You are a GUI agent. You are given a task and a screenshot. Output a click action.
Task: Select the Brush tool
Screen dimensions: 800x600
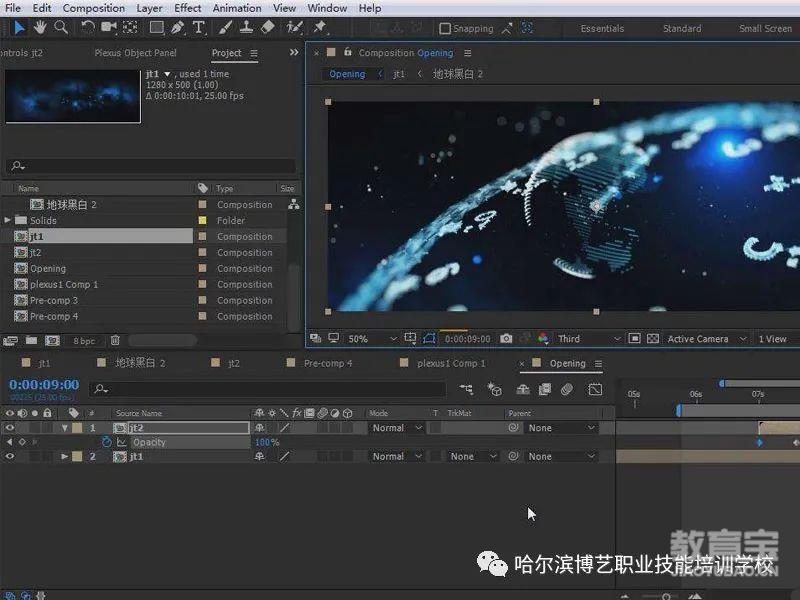(225, 27)
